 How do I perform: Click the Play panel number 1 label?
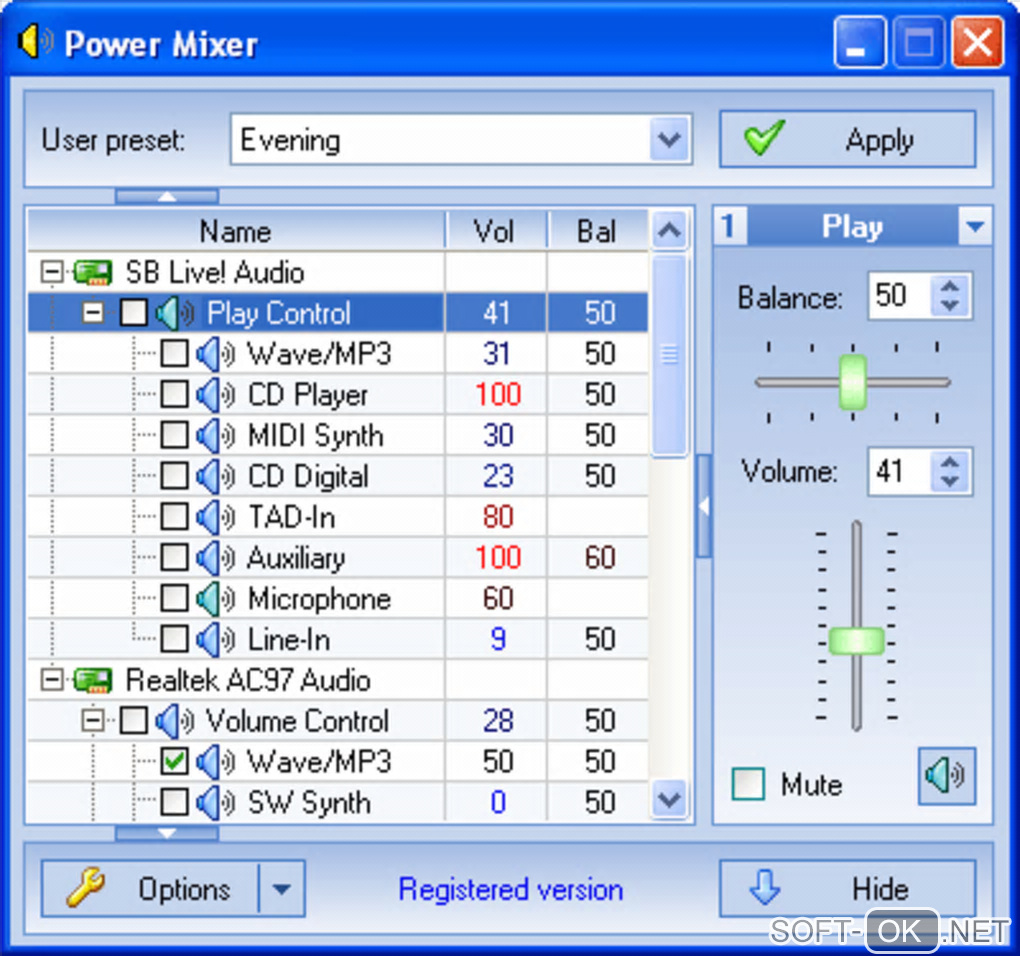point(729,226)
